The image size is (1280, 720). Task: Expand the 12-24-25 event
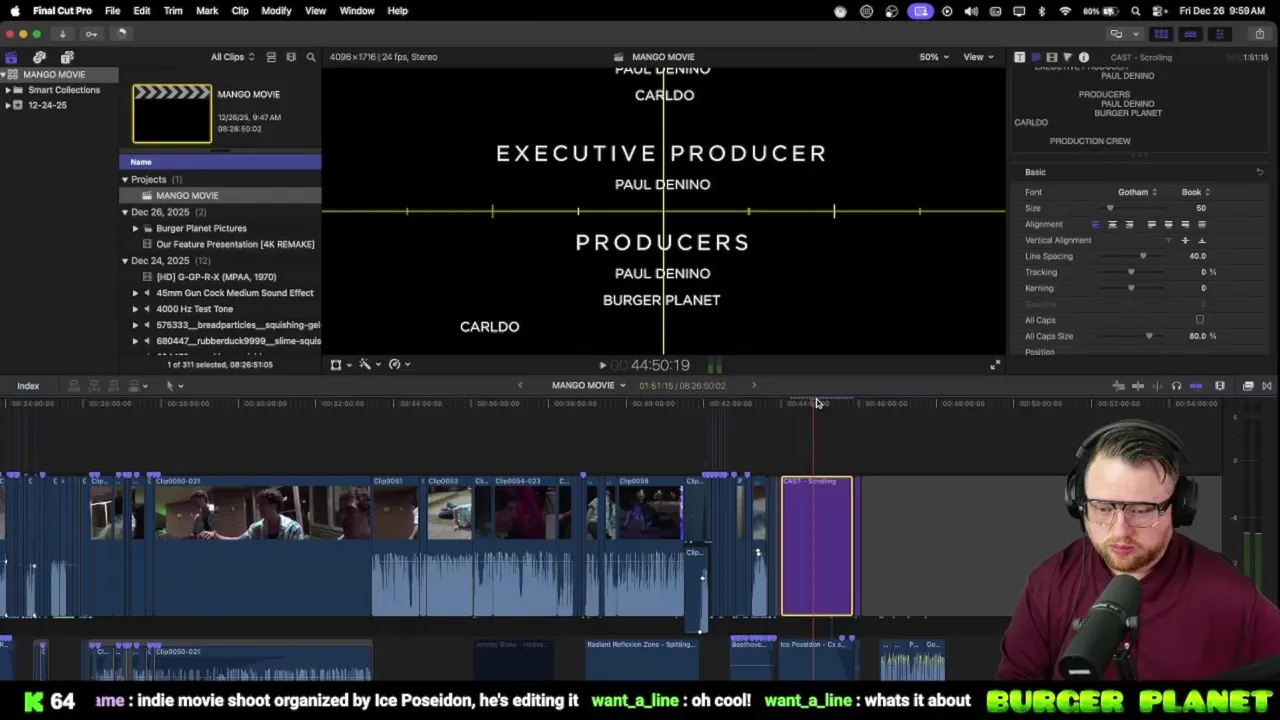[8, 105]
